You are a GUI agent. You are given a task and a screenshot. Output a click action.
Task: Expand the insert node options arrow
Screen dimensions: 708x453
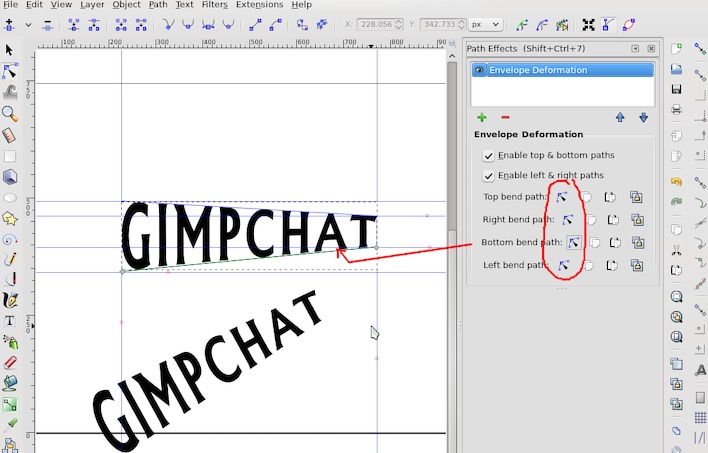[28, 25]
